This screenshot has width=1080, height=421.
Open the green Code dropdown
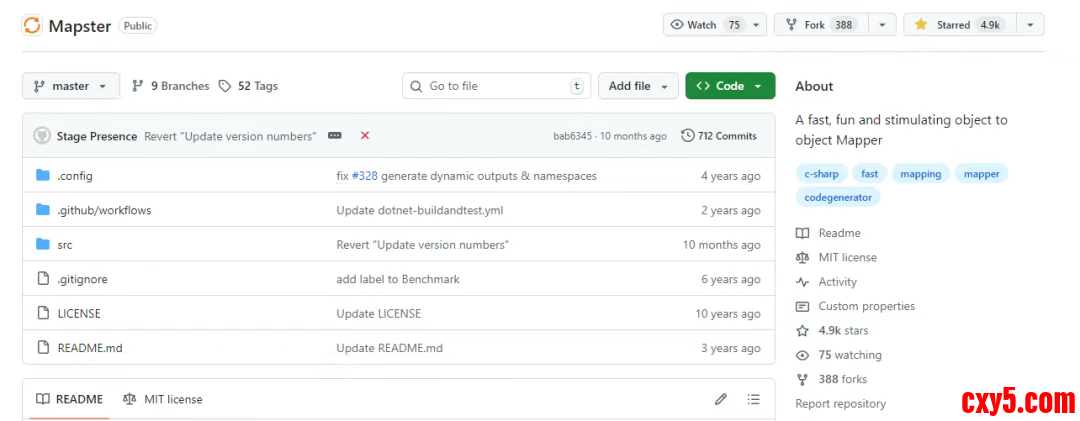(730, 86)
